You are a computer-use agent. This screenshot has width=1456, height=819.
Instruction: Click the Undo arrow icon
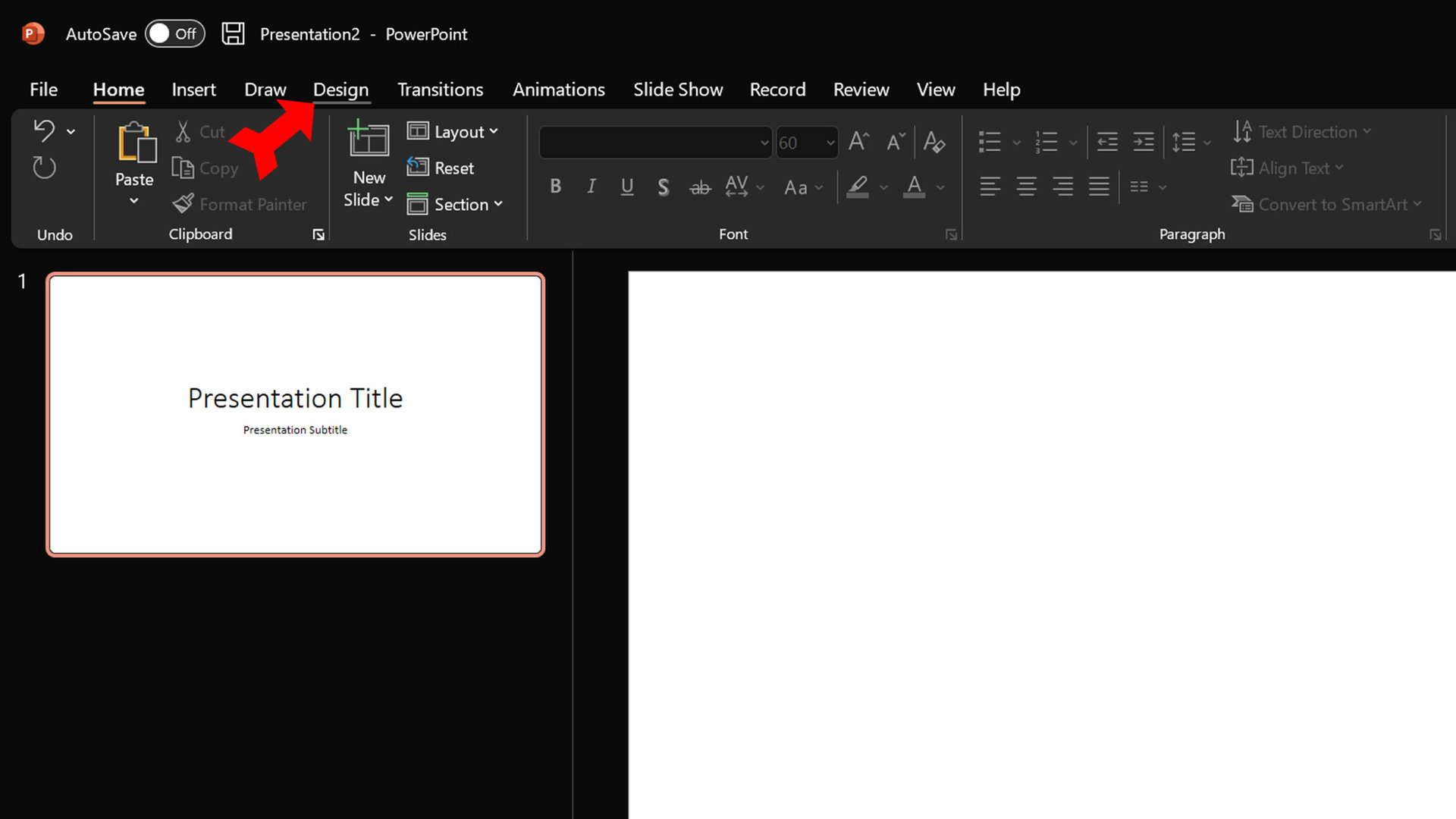pyautogui.click(x=45, y=131)
